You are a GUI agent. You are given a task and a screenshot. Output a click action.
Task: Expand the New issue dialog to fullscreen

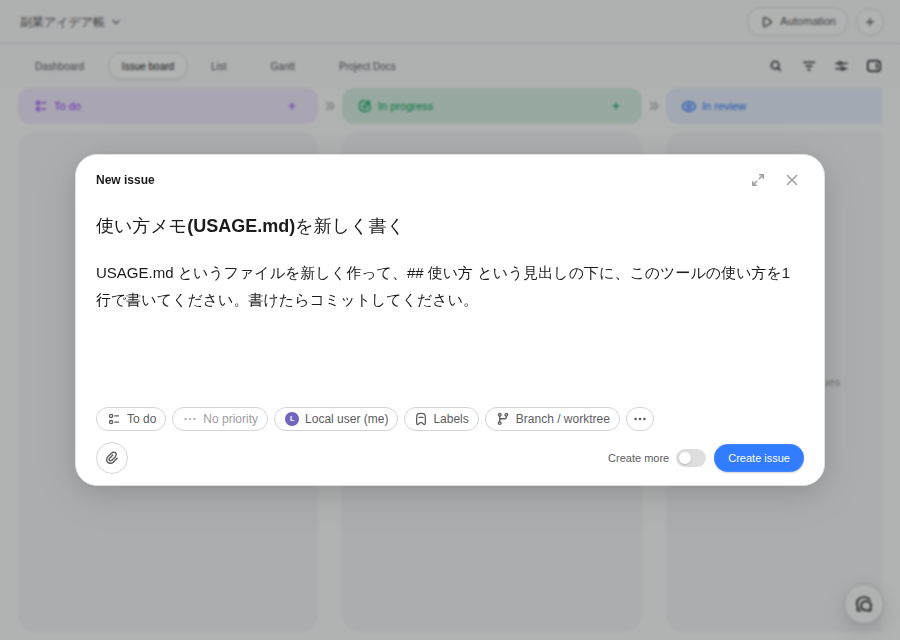758,180
